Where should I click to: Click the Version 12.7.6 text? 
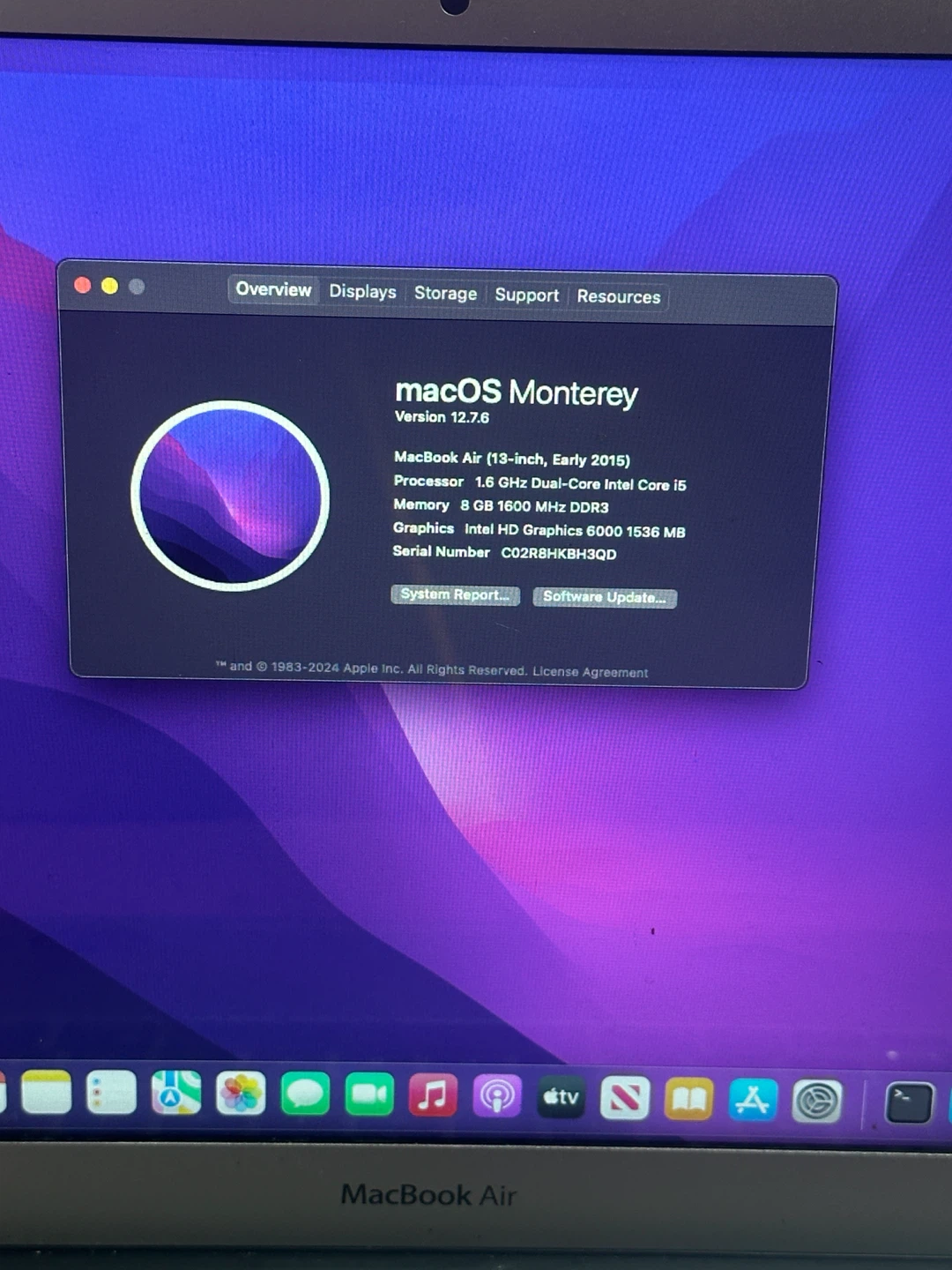pyautogui.click(x=442, y=417)
